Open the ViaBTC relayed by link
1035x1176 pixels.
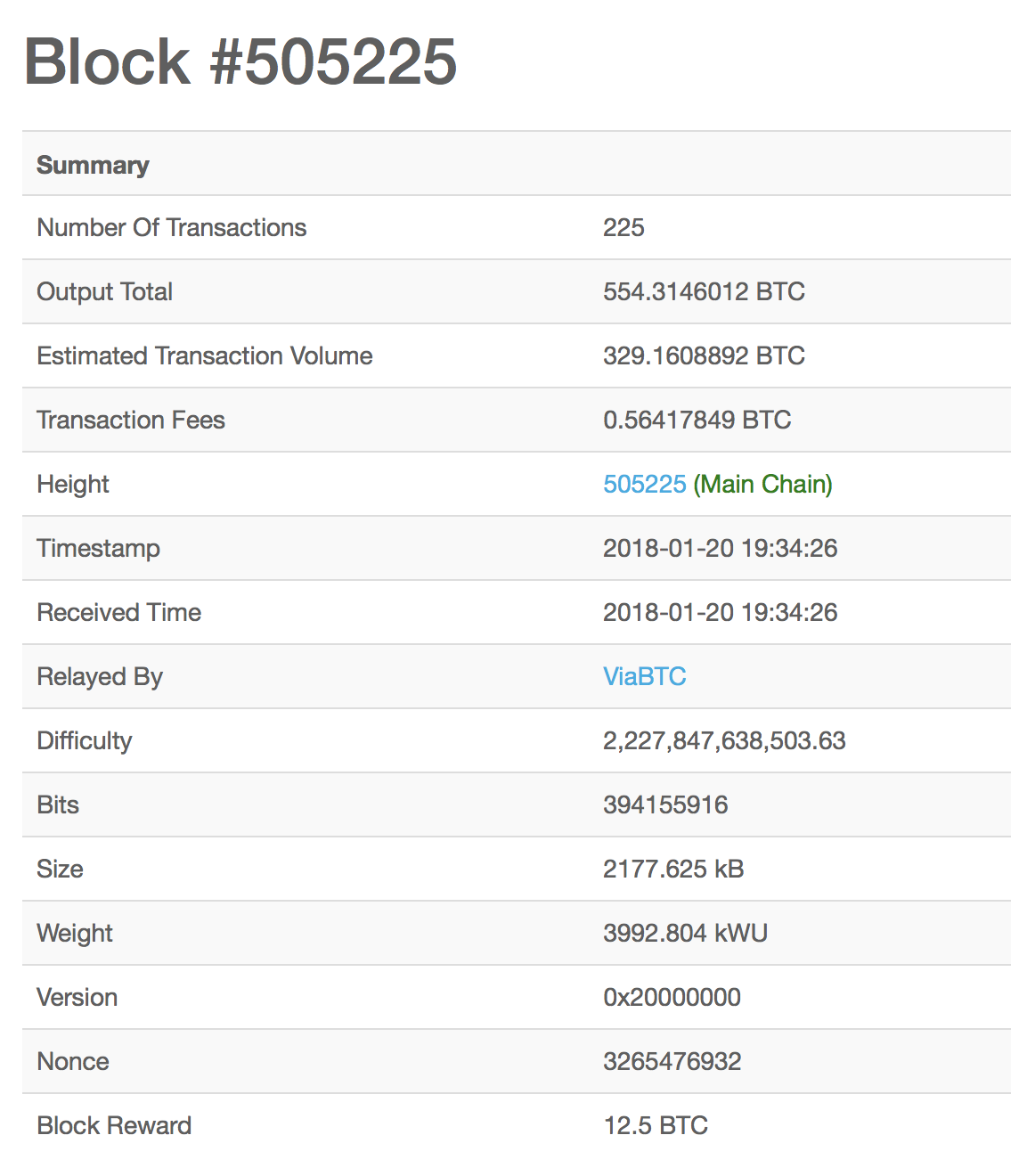tap(644, 676)
